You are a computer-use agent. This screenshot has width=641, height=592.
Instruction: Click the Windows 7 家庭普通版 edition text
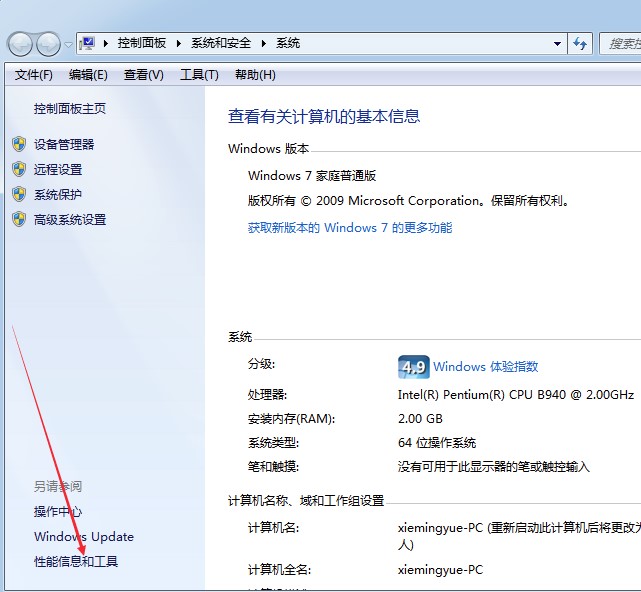[312, 176]
